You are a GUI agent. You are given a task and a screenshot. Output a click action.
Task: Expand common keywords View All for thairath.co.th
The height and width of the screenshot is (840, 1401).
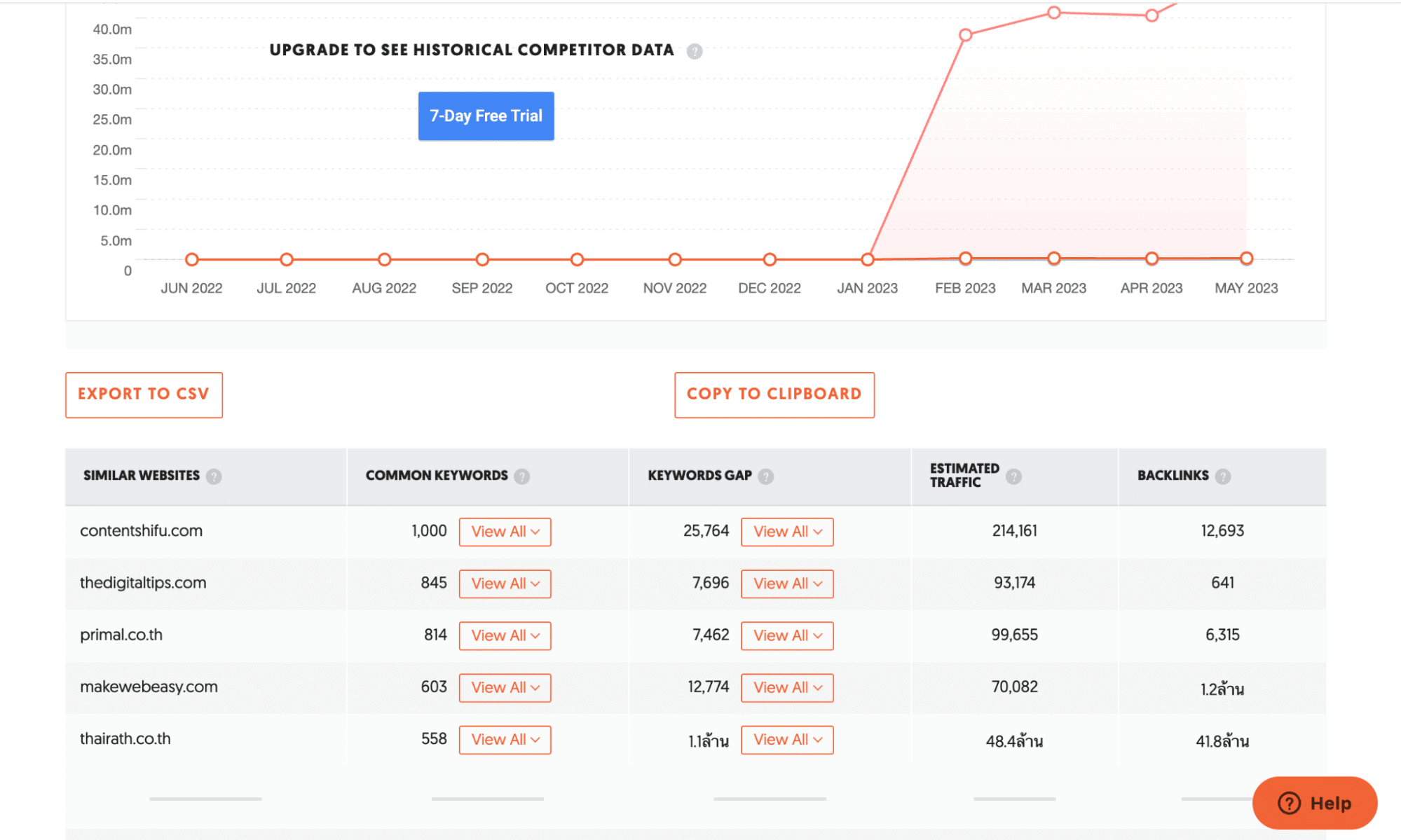pyautogui.click(x=505, y=739)
